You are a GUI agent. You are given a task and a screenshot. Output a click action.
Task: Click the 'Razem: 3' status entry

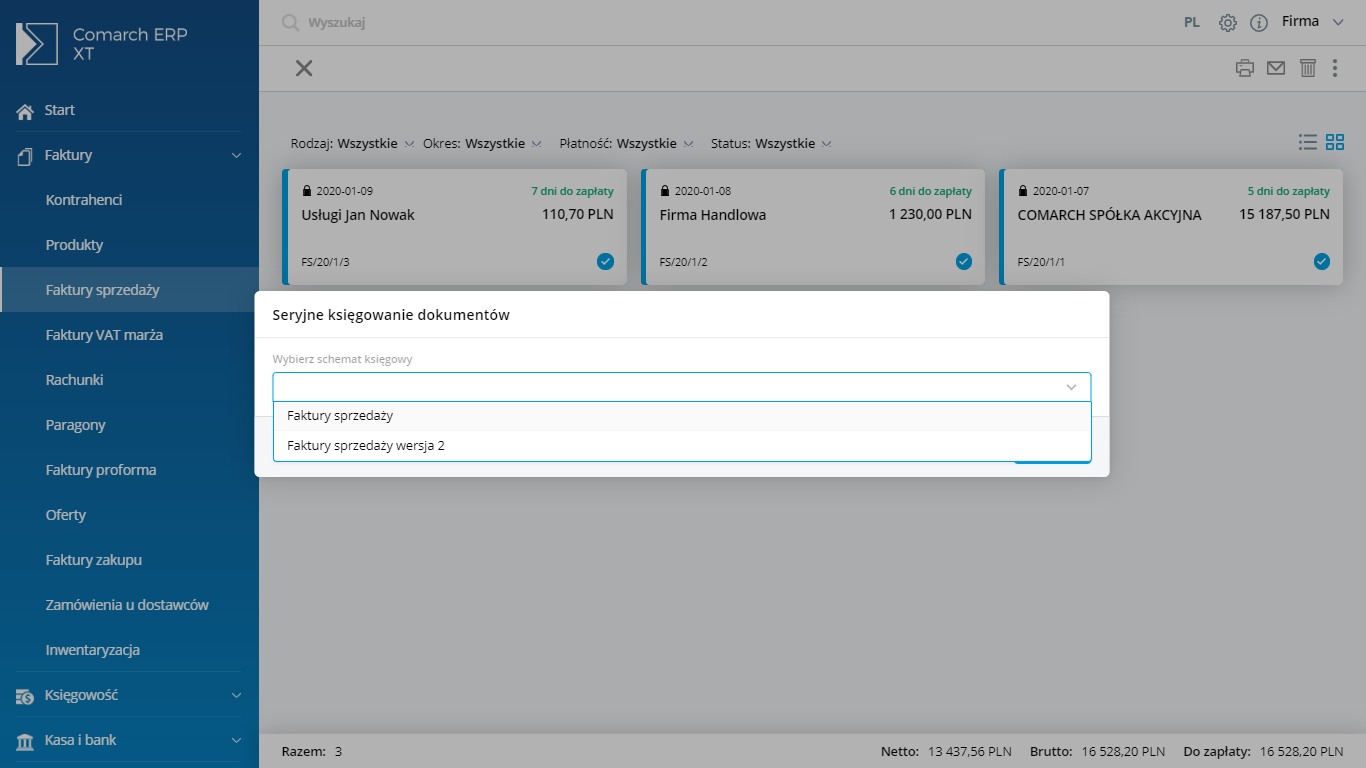pyautogui.click(x=312, y=751)
